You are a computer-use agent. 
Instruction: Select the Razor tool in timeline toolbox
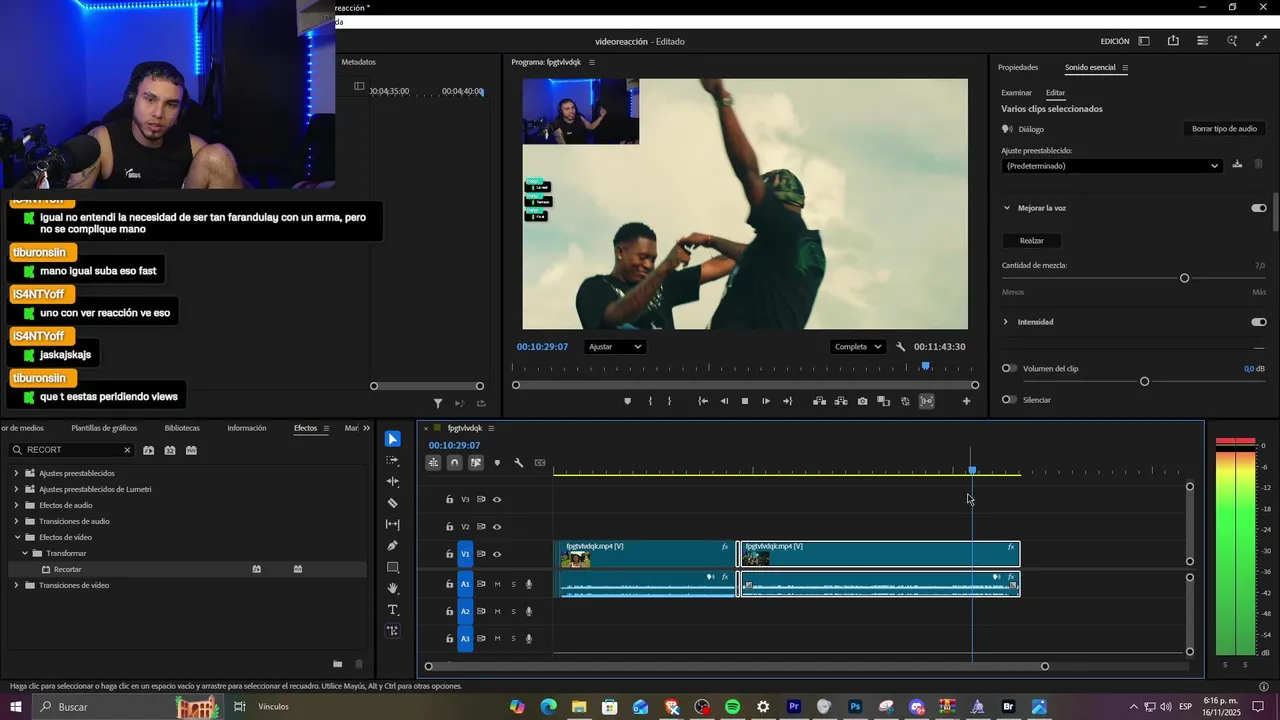[x=392, y=503]
